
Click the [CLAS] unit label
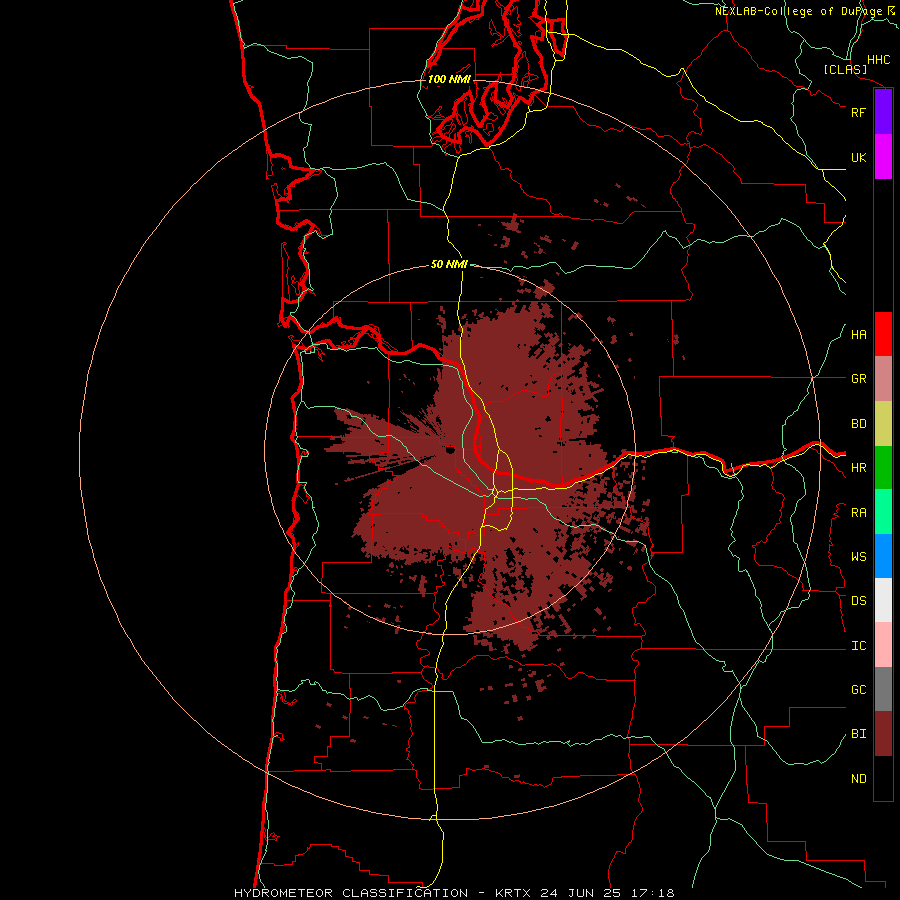click(x=844, y=70)
